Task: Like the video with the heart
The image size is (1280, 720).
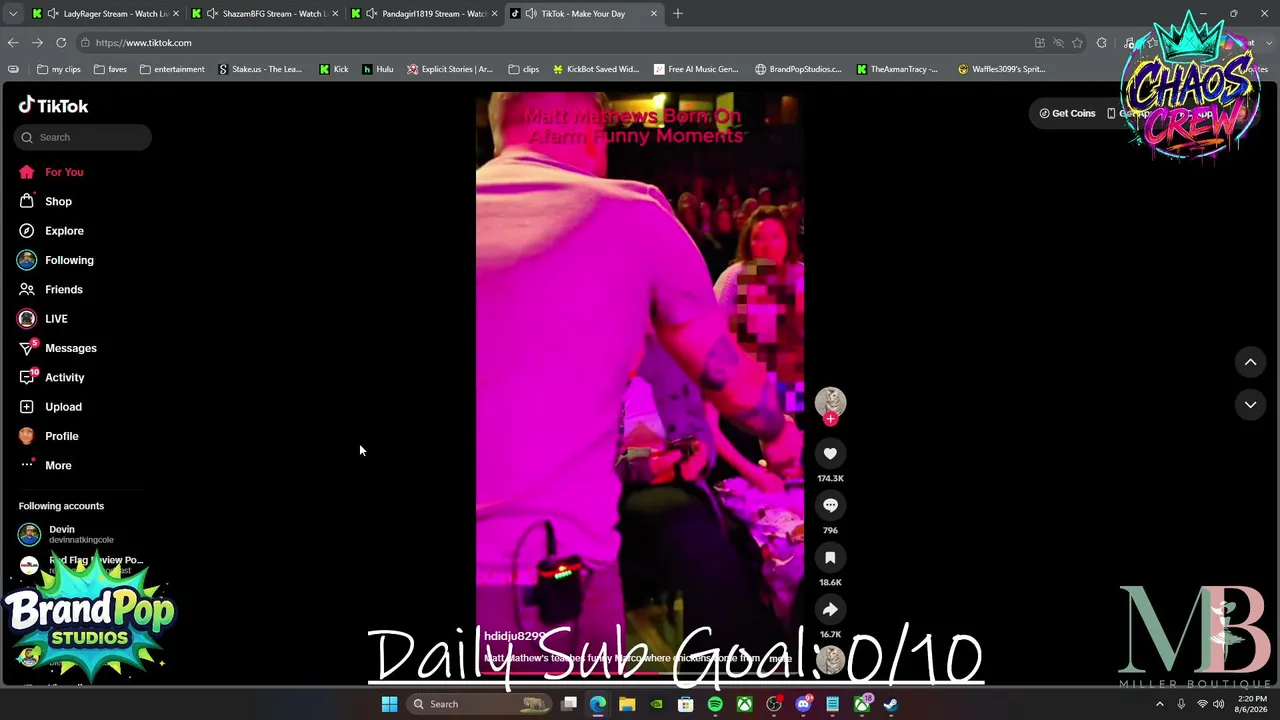Action: pyautogui.click(x=830, y=454)
